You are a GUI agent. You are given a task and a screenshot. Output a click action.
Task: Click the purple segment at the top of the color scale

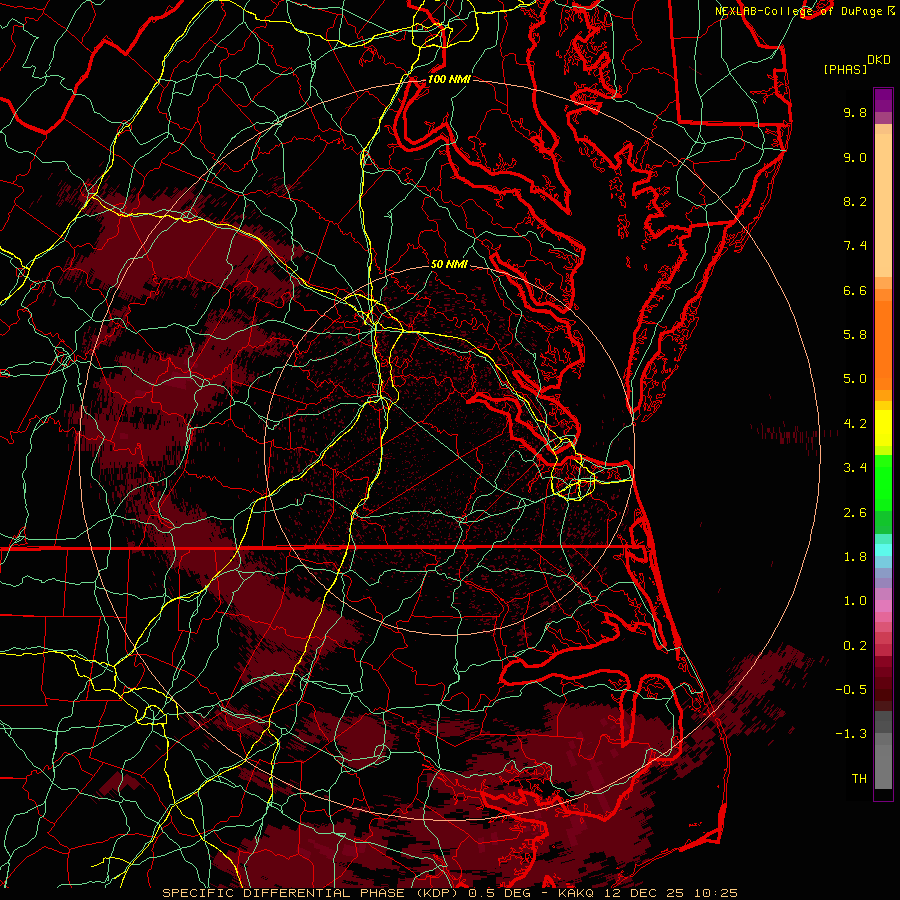point(883,100)
